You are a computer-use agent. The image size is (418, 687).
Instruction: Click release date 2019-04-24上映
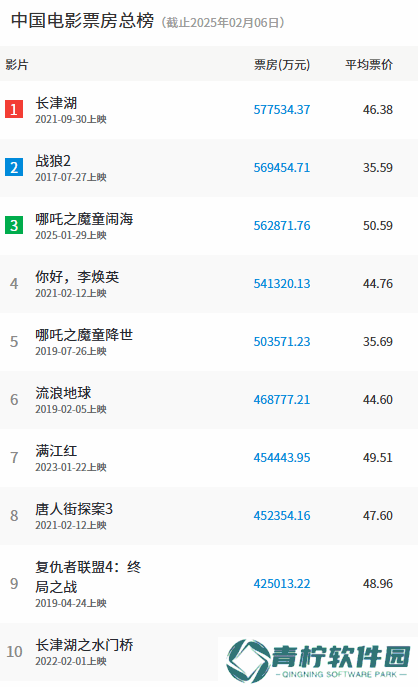(71, 603)
